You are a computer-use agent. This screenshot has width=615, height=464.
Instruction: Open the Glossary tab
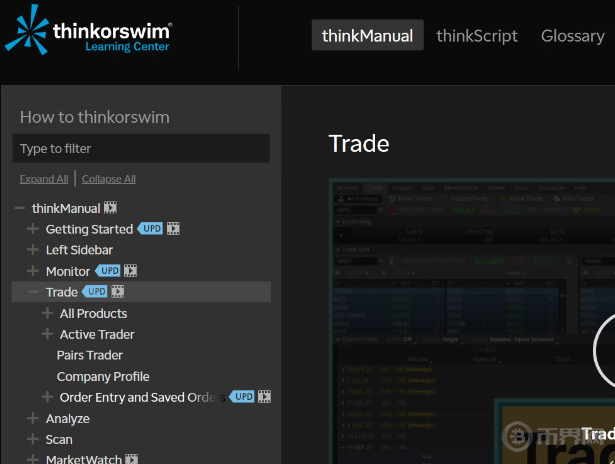coord(573,36)
